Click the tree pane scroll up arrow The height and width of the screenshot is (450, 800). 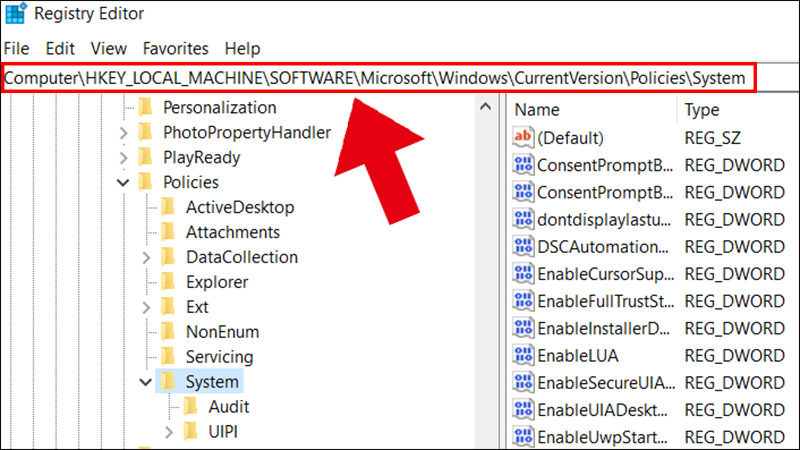point(487,107)
